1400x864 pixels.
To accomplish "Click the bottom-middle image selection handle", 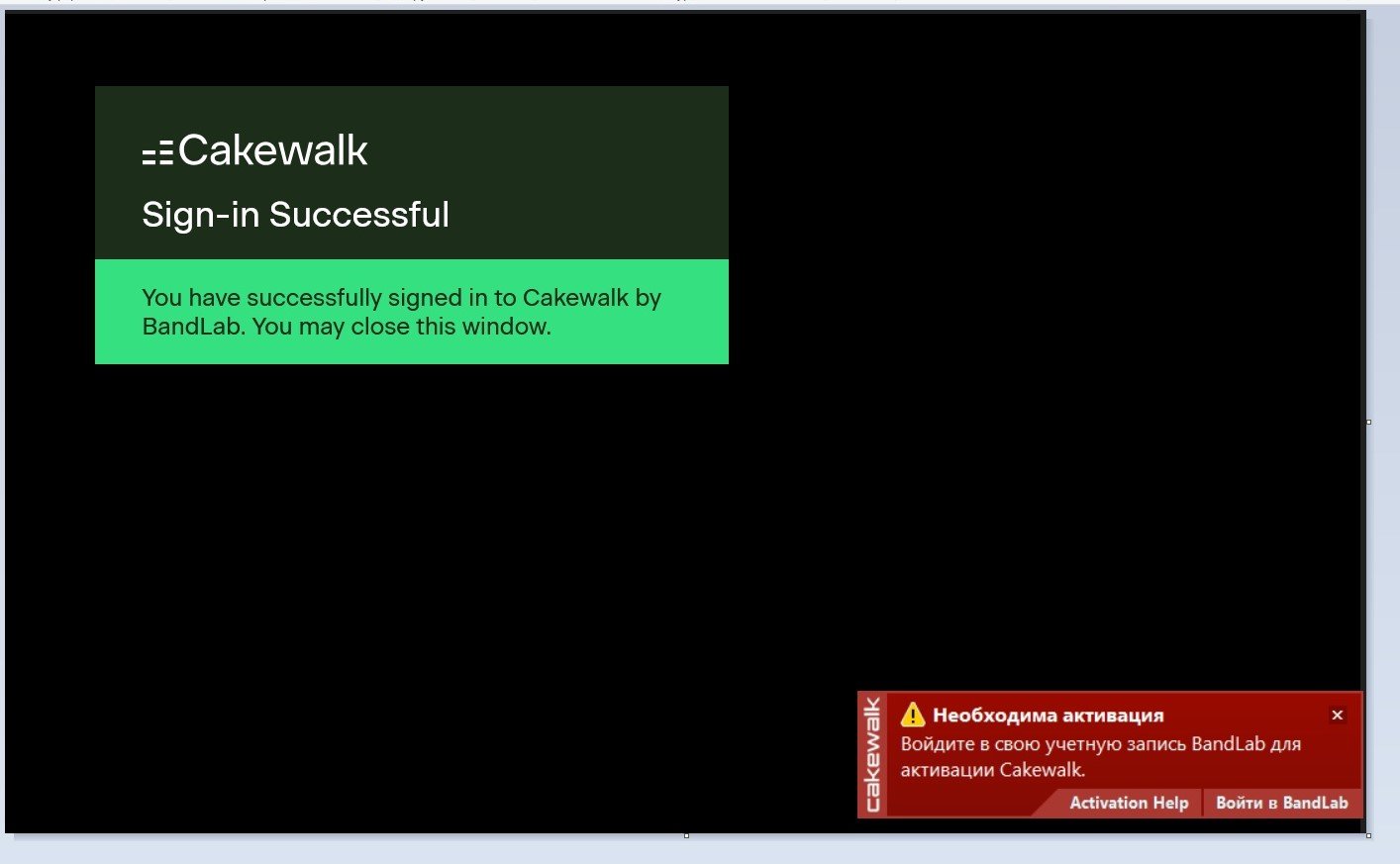I will point(686,835).
